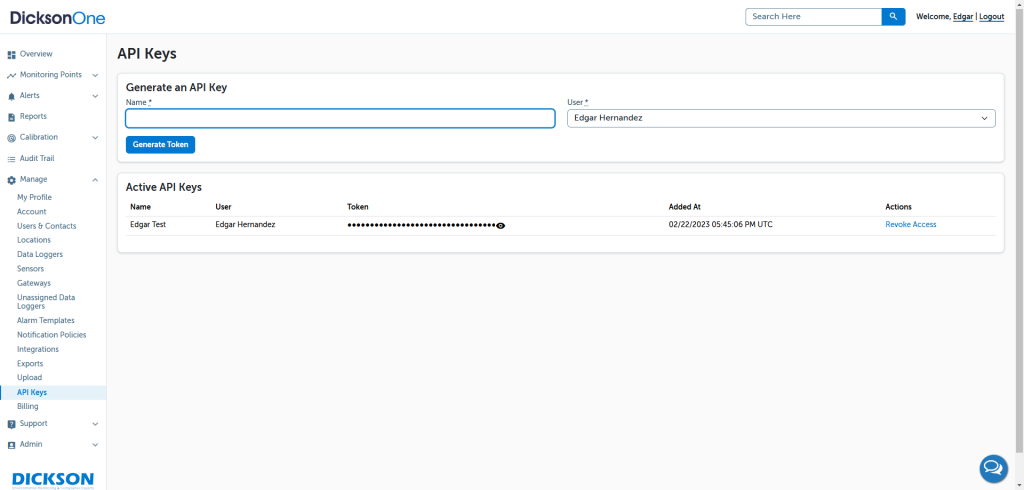Expand the Admin section chevron
This screenshot has height=490, width=1024.
(95, 445)
